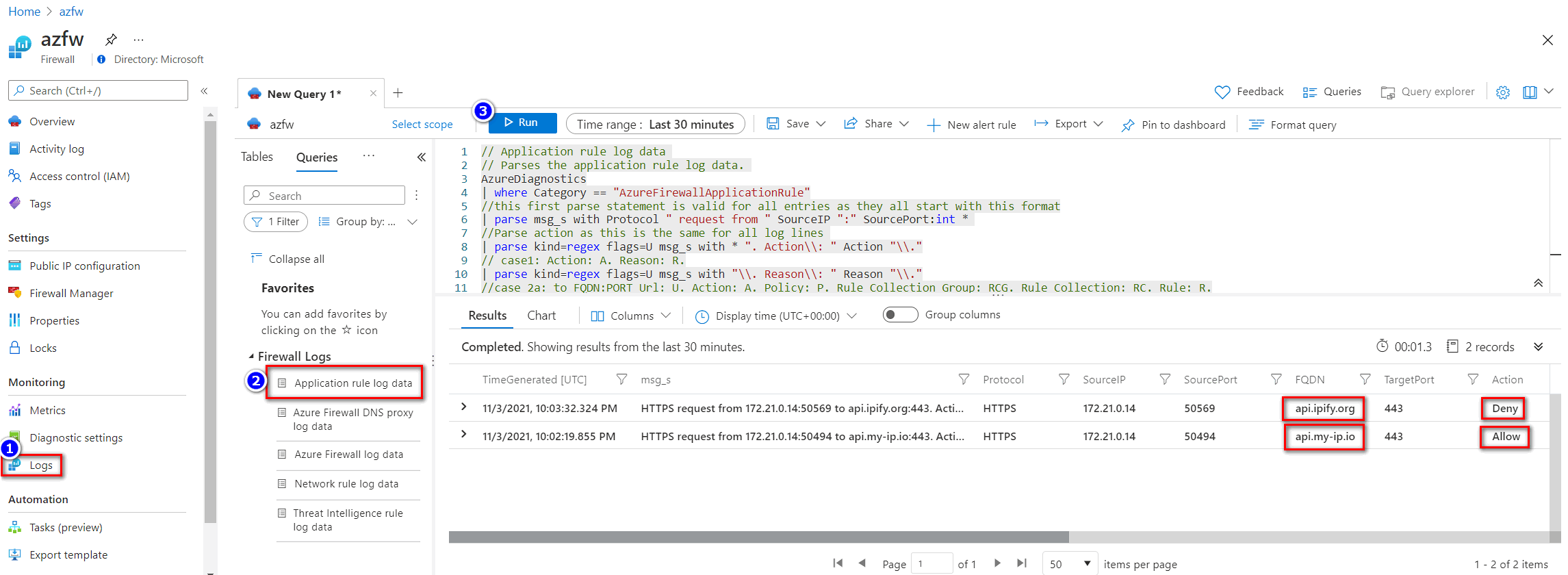Toggle the Group columns switch
1568x575 pixels.
[900, 315]
